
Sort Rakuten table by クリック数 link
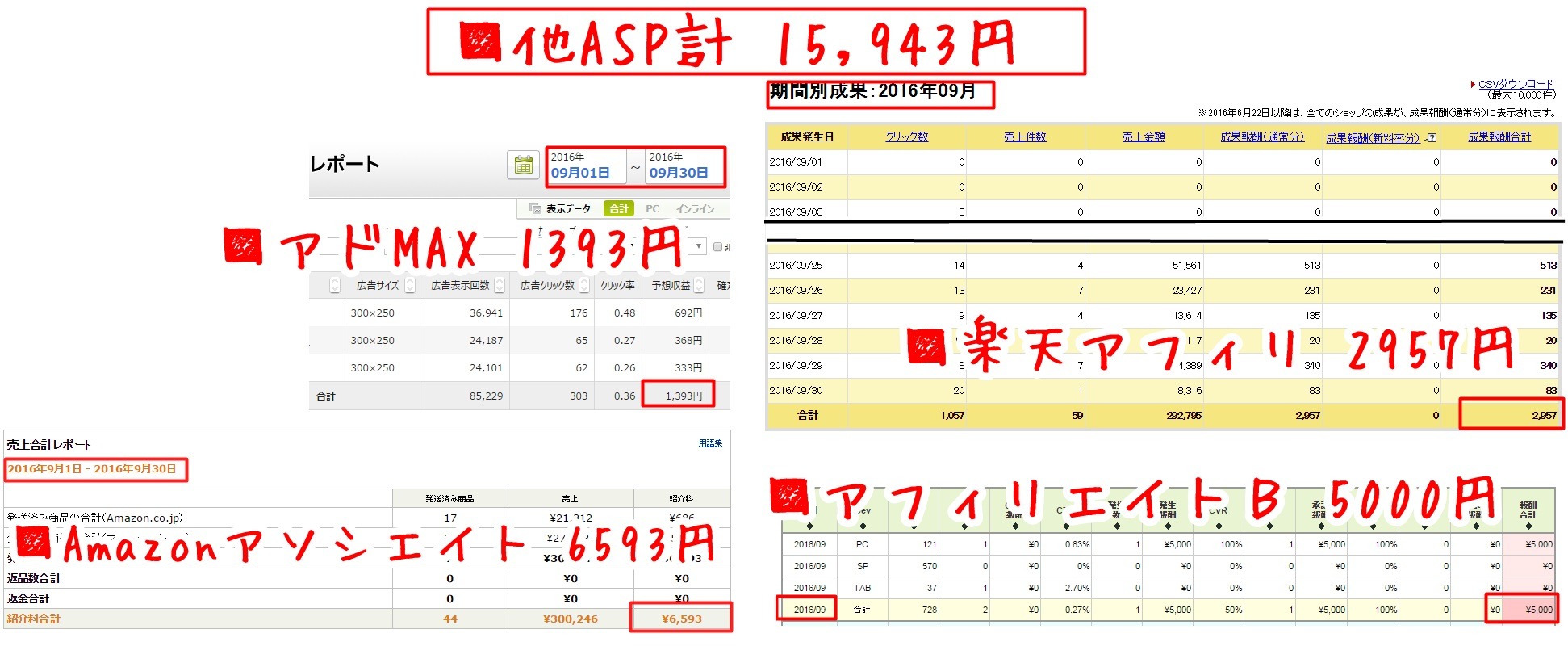[x=906, y=136]
